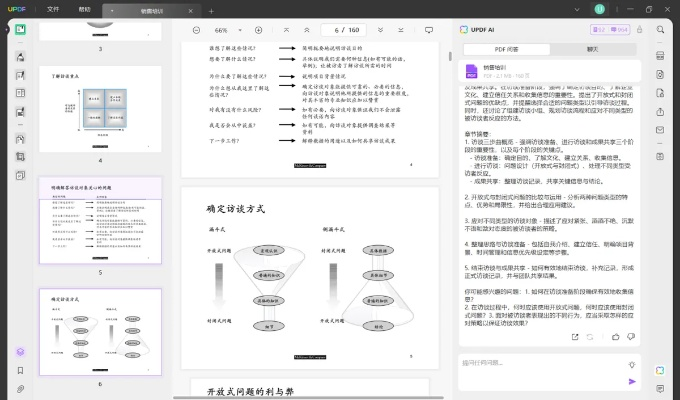Screen dimensions: 680x400
Task: Send the AI message with arrow button
Action: click(x=632, y=381)
